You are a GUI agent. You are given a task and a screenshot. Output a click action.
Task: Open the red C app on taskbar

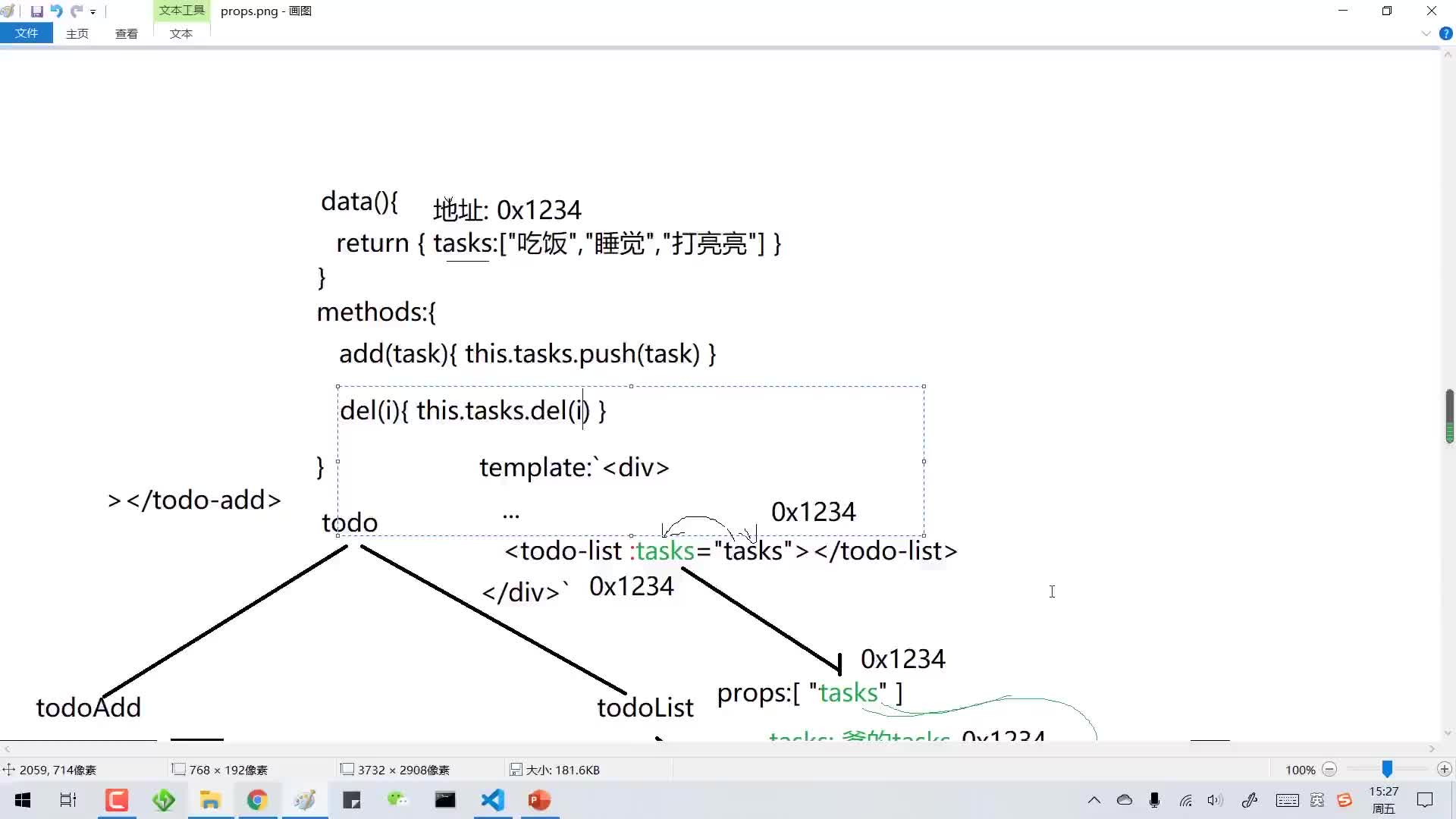point(117,800)
